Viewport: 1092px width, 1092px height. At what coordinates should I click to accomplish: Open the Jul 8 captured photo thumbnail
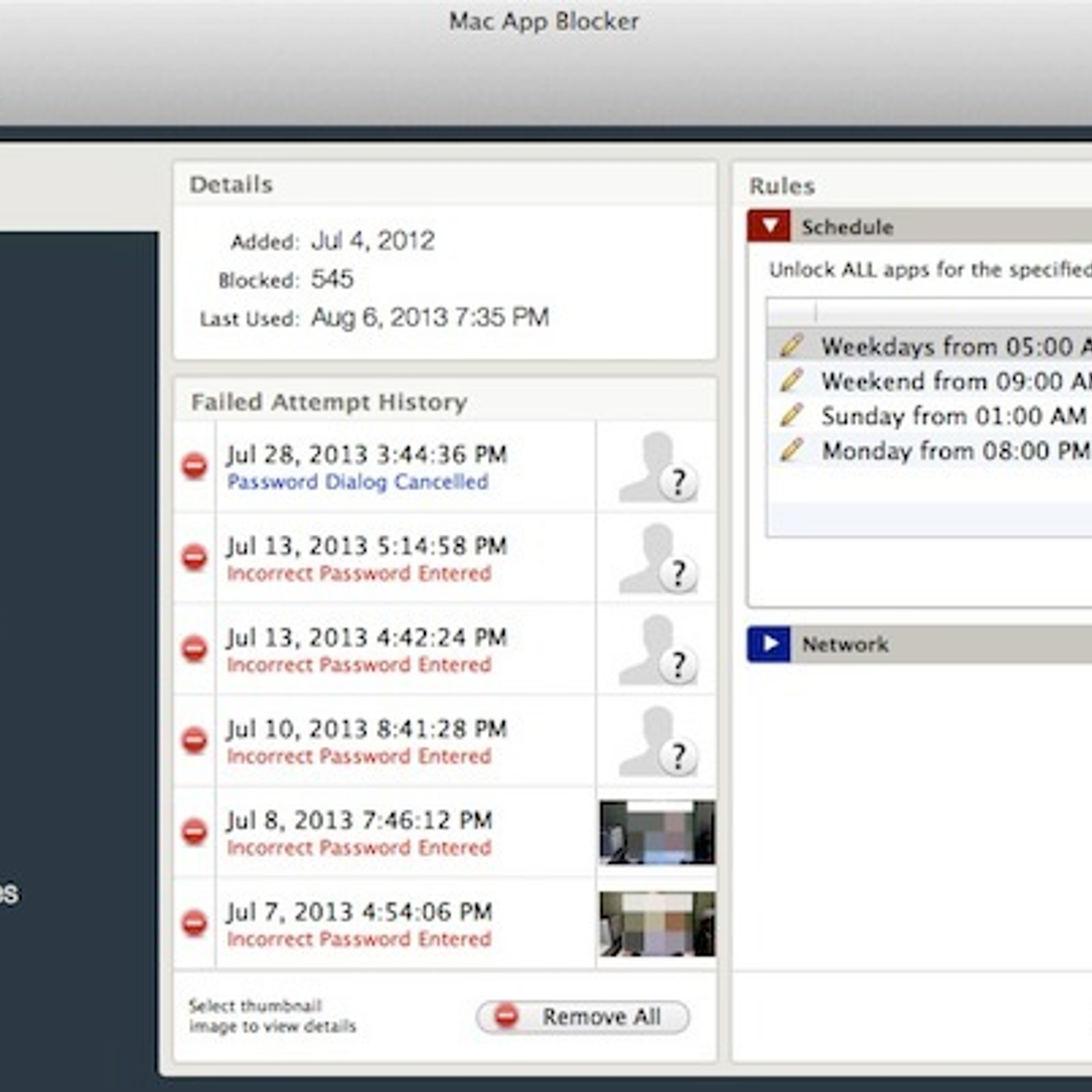[657, 832]
